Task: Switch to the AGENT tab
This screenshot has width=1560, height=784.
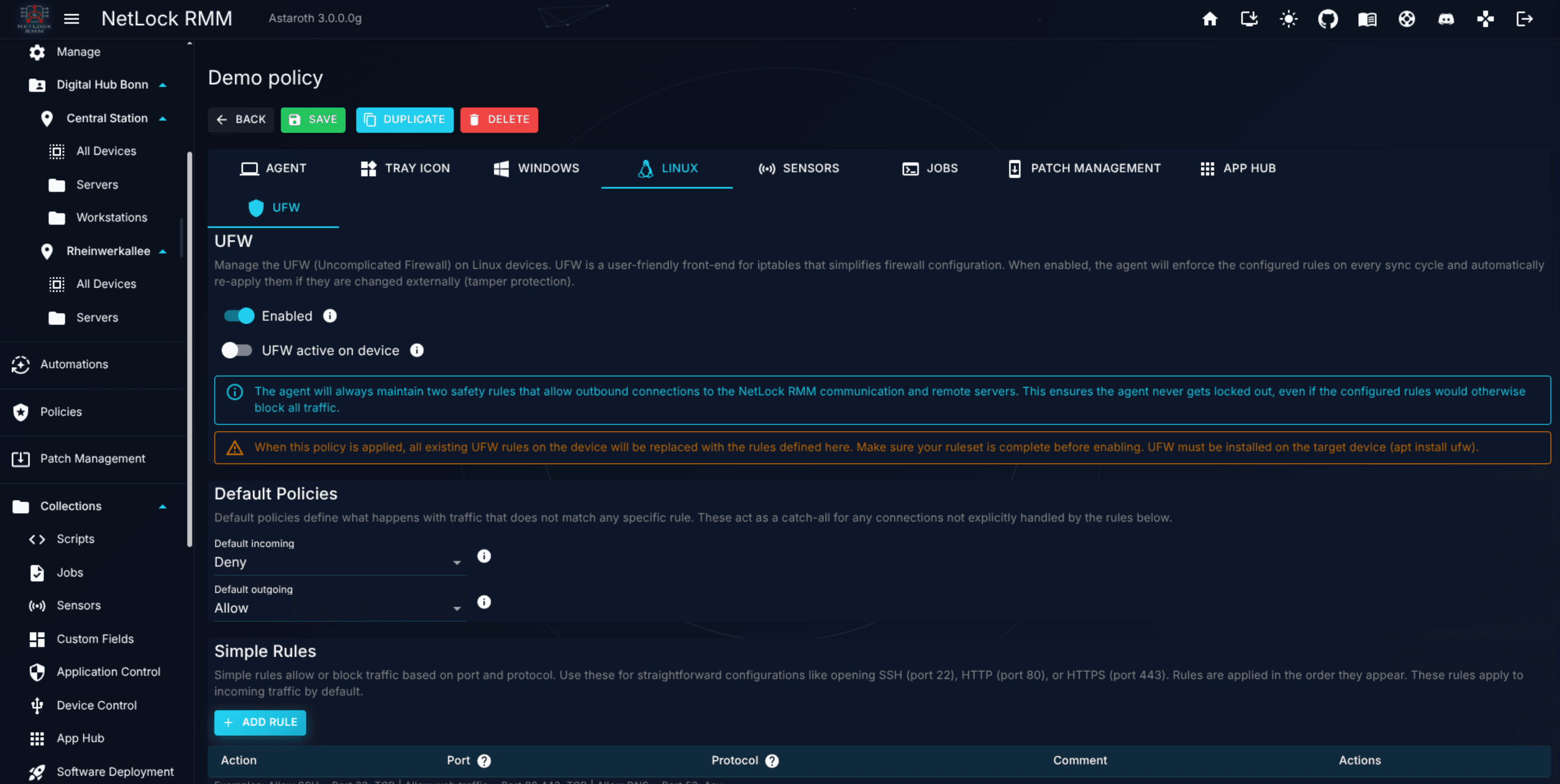Action: pos(273,168)
